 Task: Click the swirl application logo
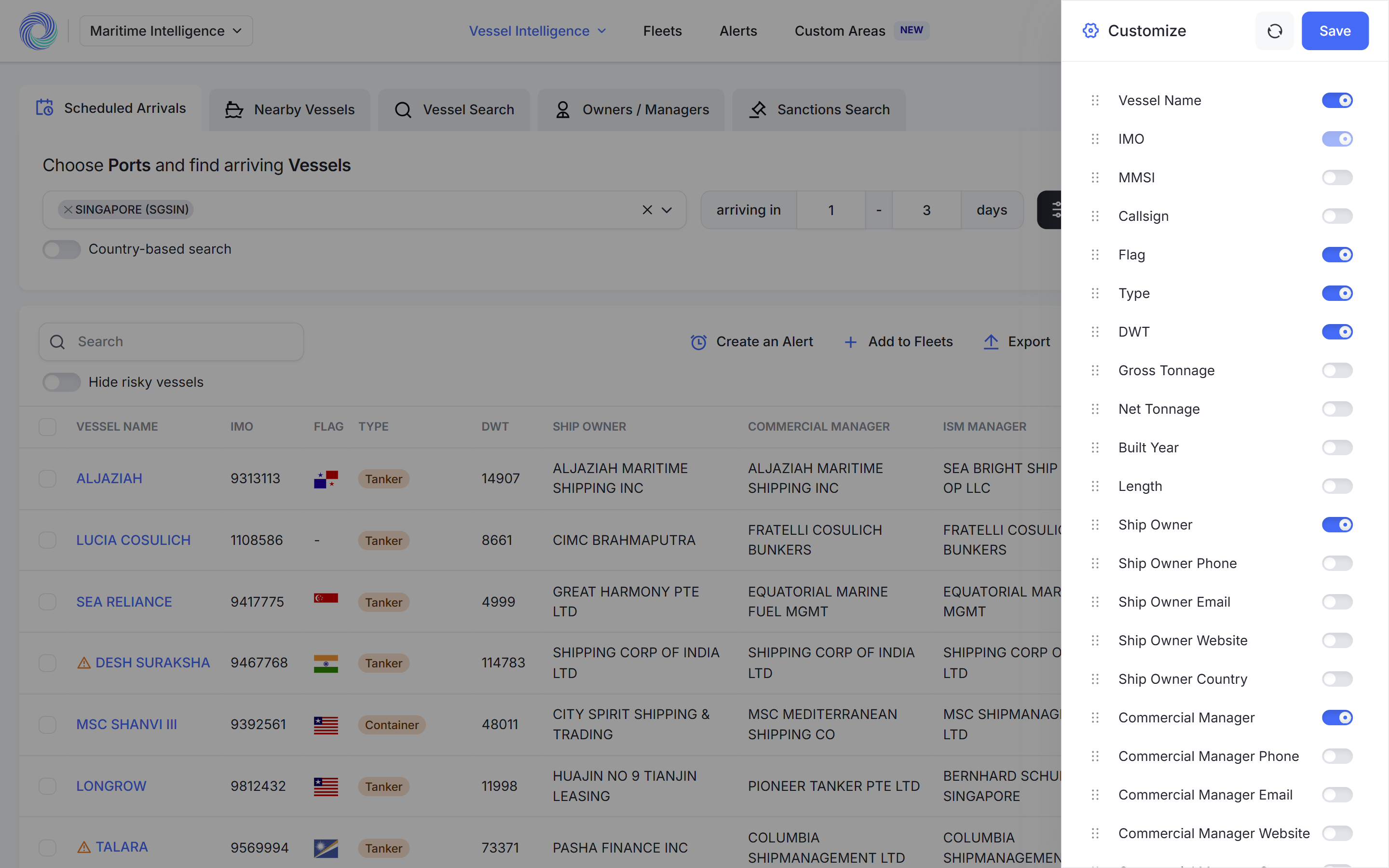[x=39, y=31]
